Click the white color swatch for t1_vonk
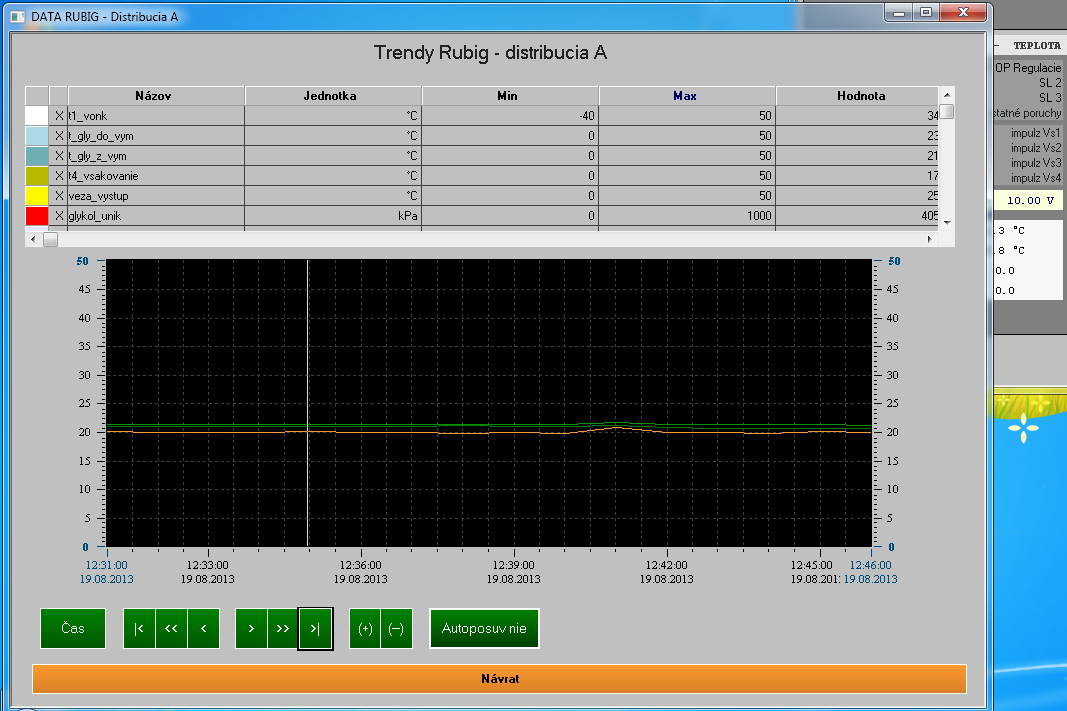Viewport: 1067px width, 711px height. pos(37,116)
